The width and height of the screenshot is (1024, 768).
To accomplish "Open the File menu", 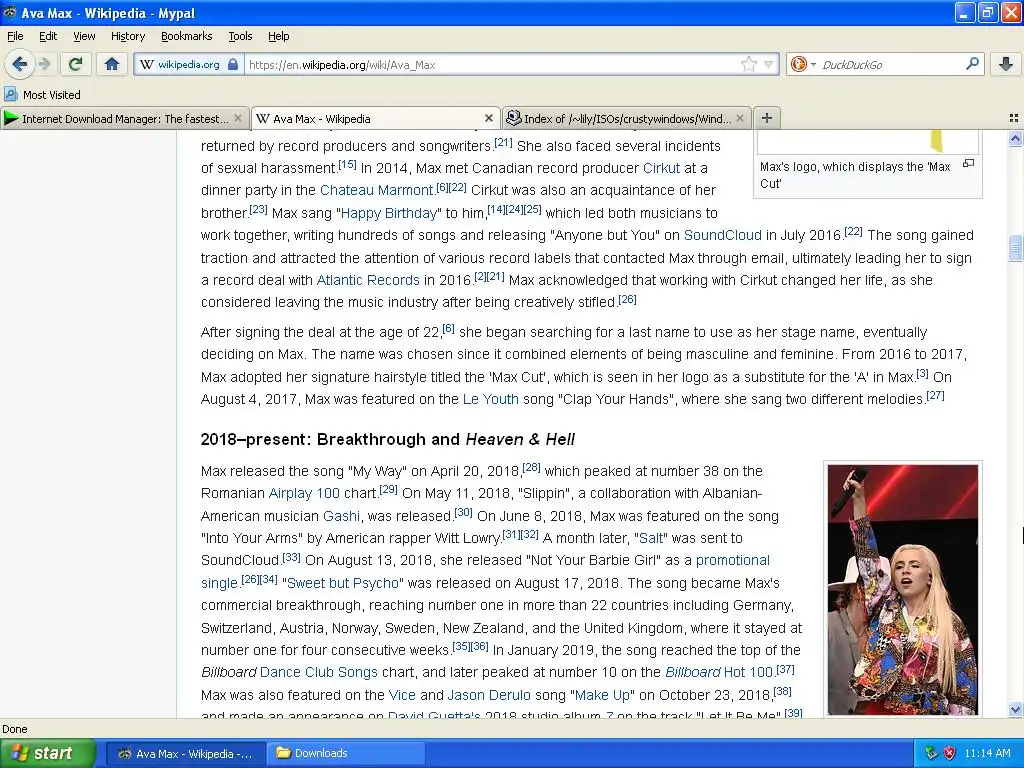I will tap(15, 36).
